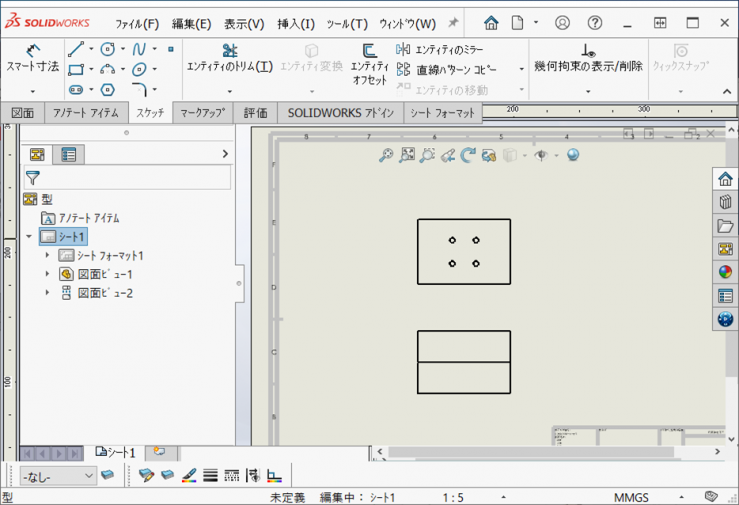Select the Sketch Fillet tool
The image size is (739, 505).
(140, 89)
